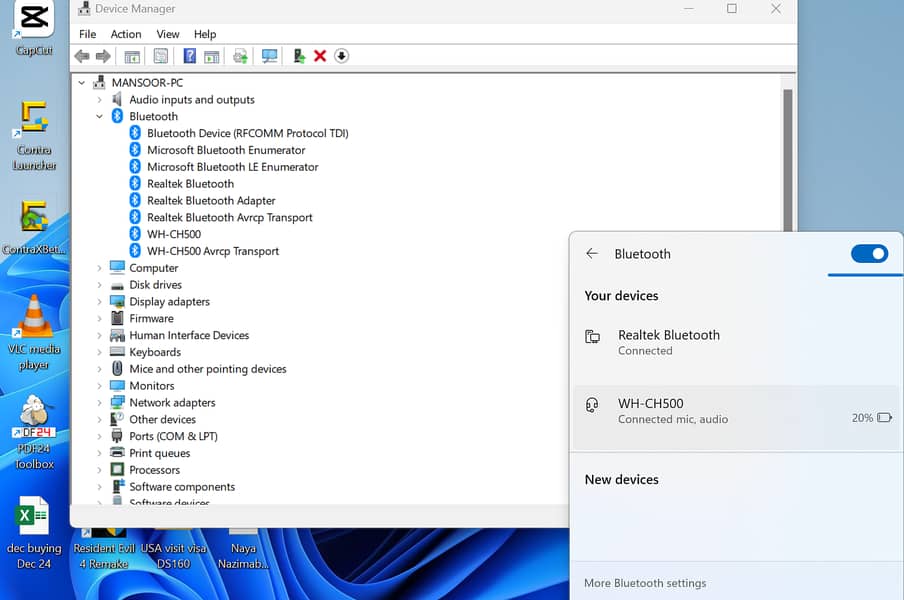Expand Human Interface Devices chevron

(99, 335)
